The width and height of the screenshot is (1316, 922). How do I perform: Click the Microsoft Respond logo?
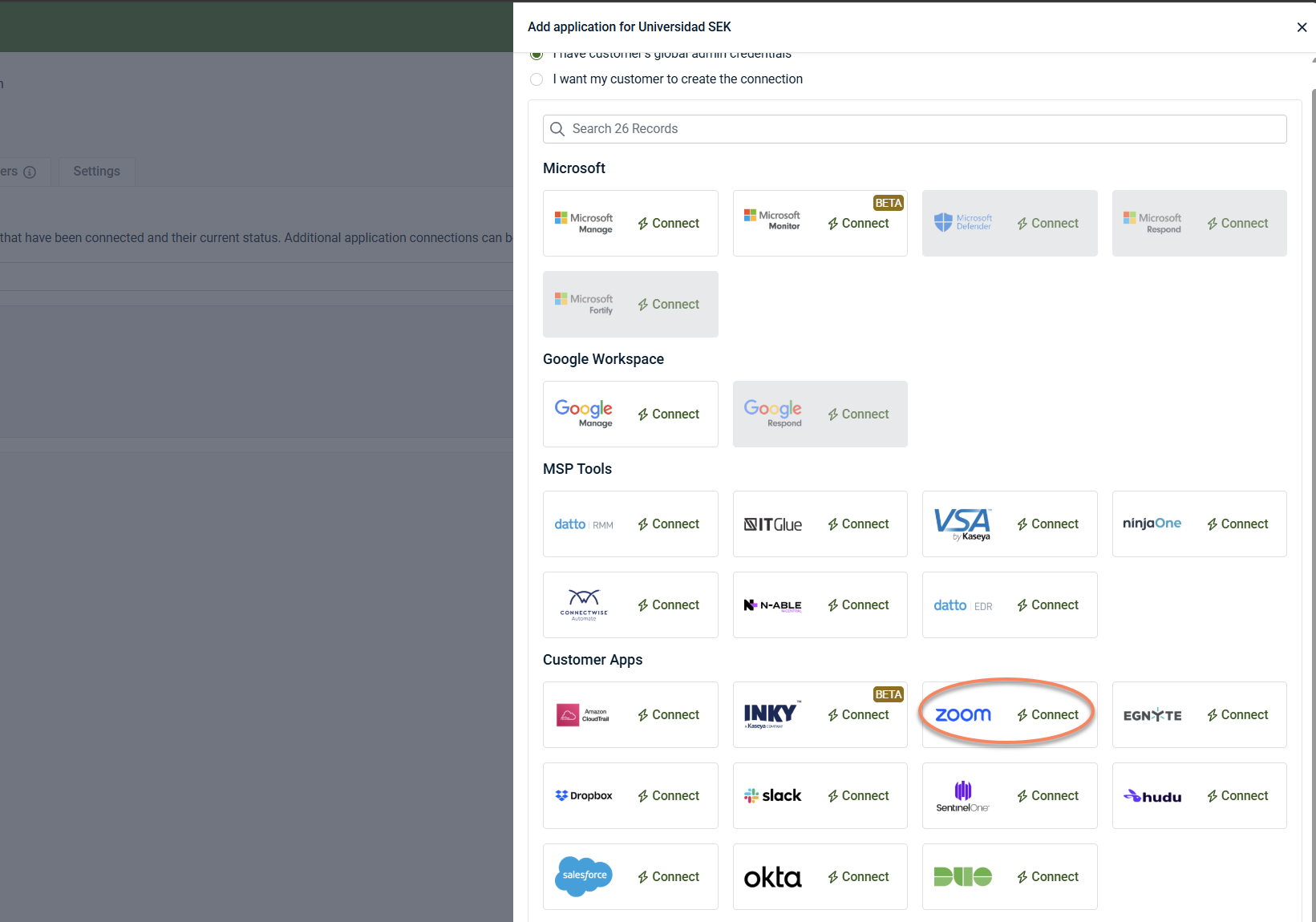click(x=1152, y=223)
